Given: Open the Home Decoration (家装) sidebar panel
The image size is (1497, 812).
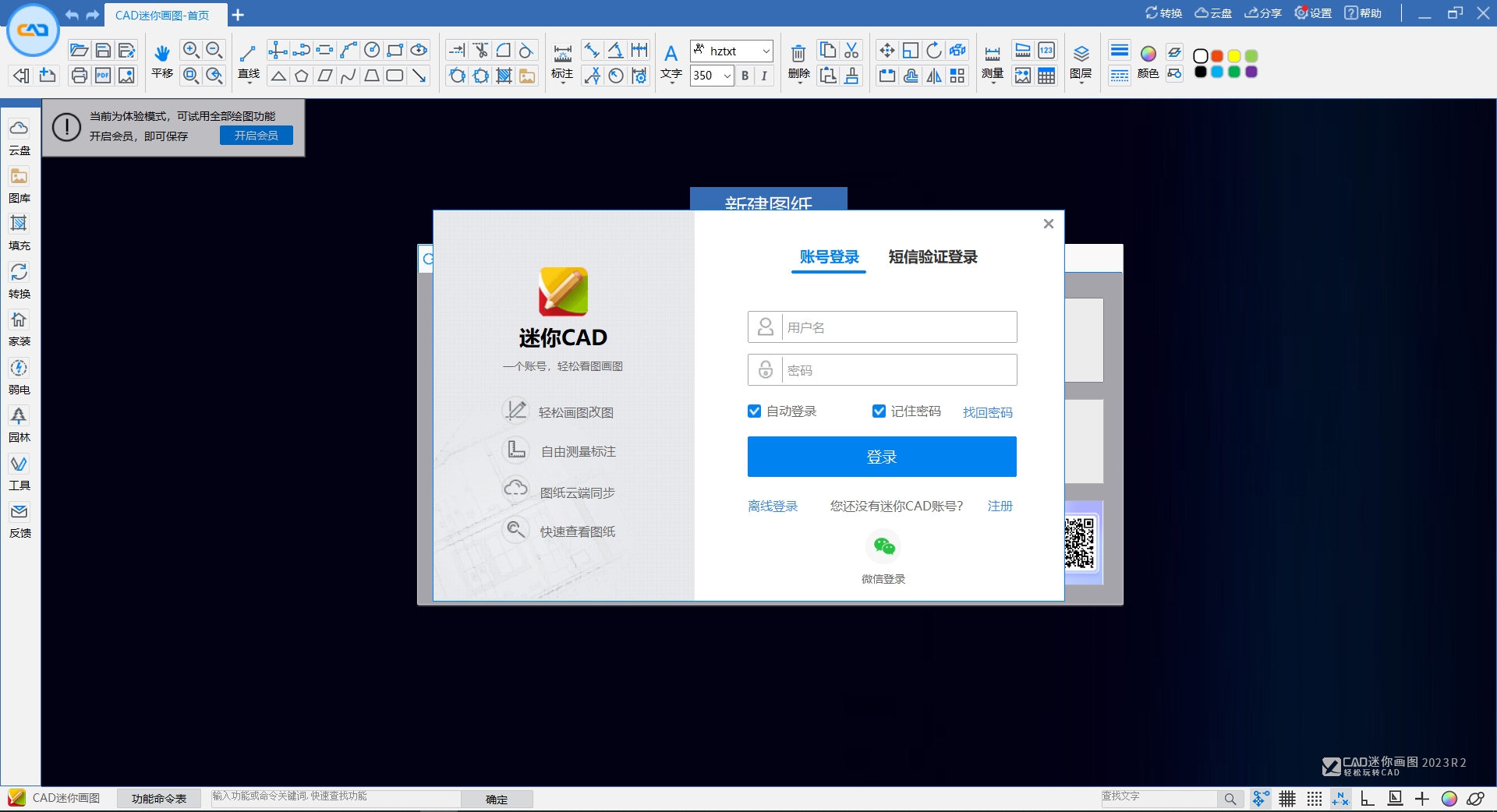Looking at the screenshot, I should (x=19, y=328).
